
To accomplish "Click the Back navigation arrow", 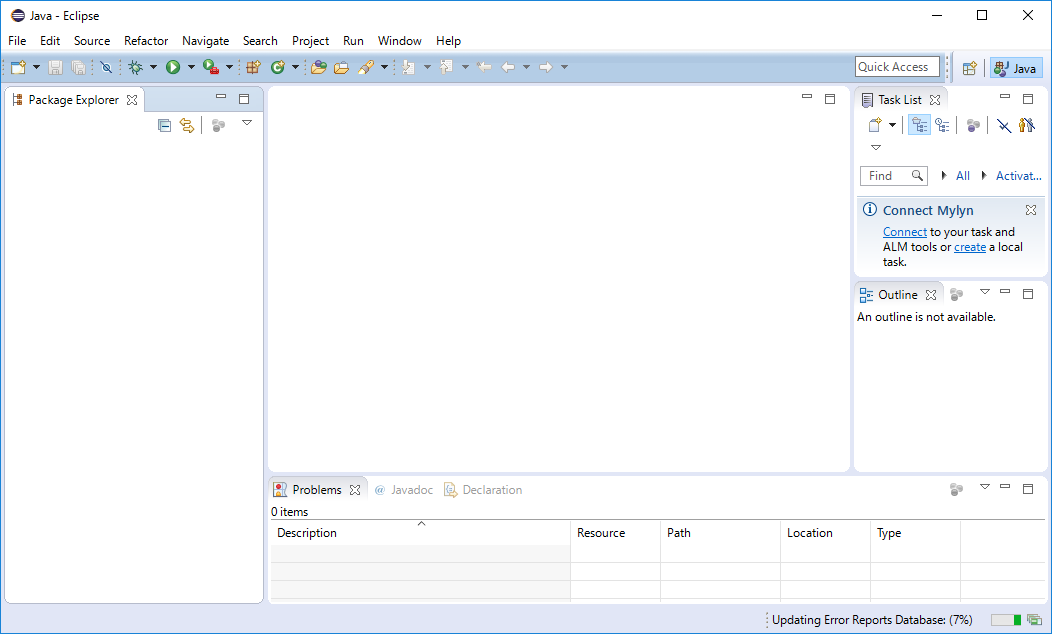I will click(x=509, y=67).
